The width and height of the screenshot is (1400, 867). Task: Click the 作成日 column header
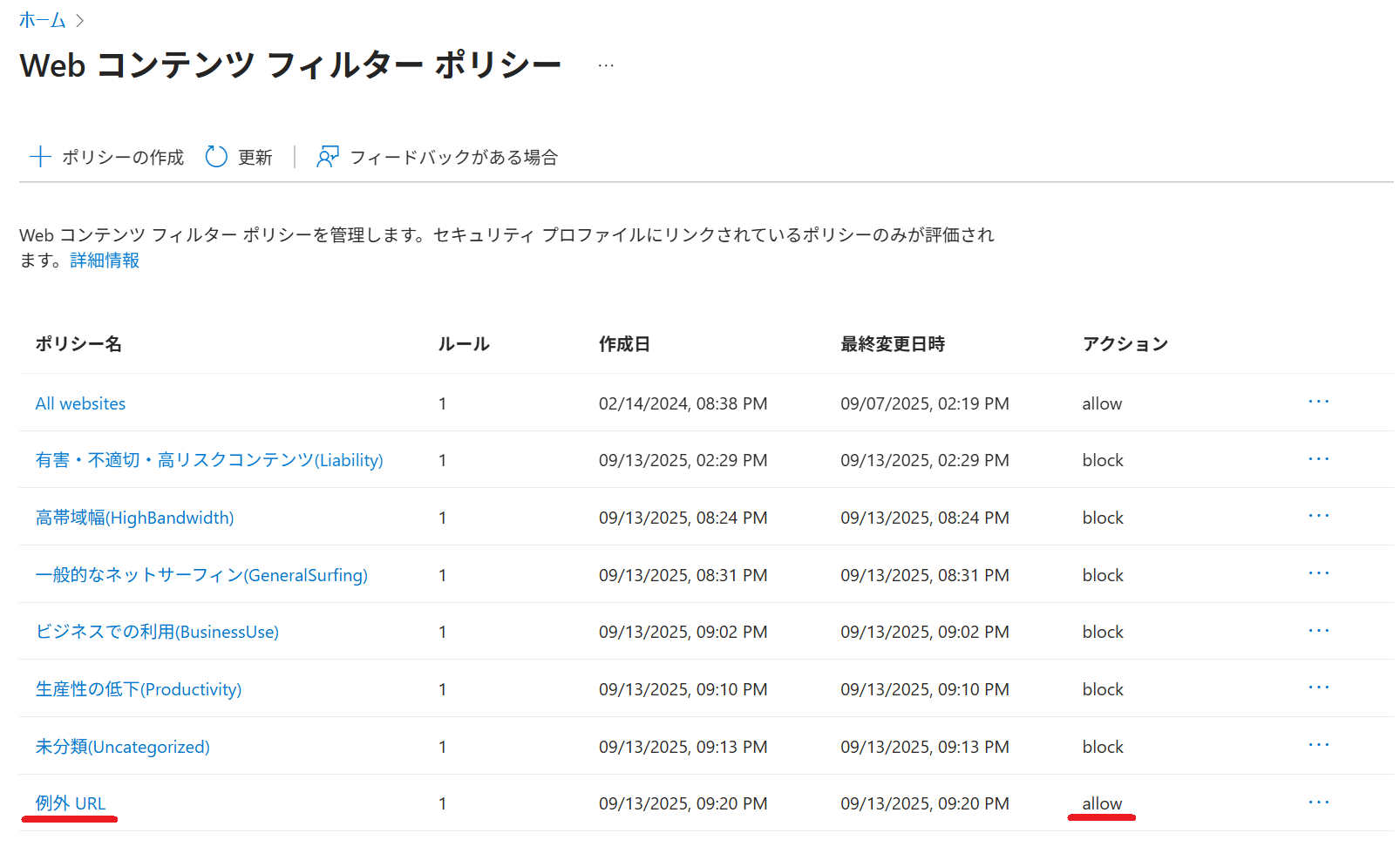(624, 344)
